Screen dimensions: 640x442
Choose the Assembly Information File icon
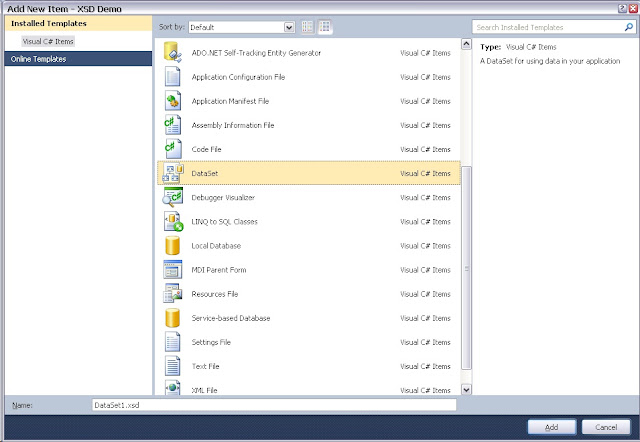pos(172,125)
